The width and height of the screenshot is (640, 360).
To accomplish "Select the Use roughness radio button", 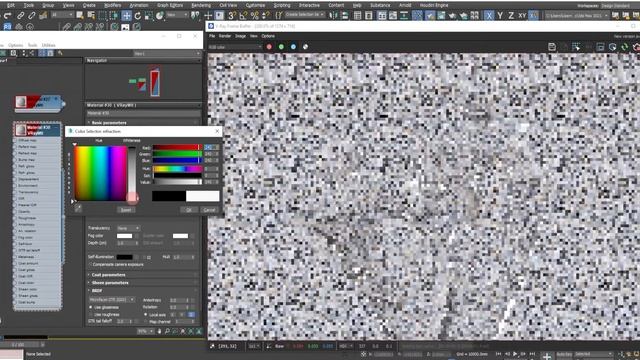I will click(91, 315).
